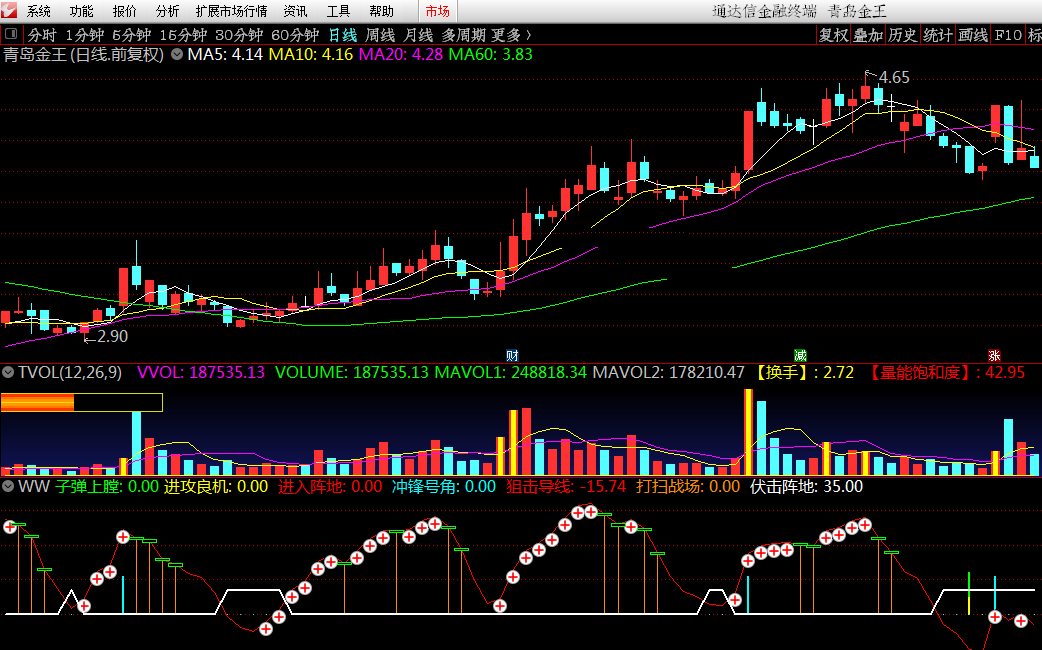Click the 【量能饱和度】: 42.95 value
This screenshot has width=1042, height=650.
[946, 372]
